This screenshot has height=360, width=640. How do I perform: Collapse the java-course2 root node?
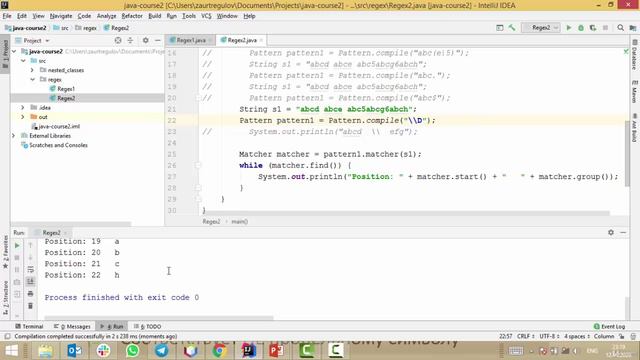click(14, 51)
